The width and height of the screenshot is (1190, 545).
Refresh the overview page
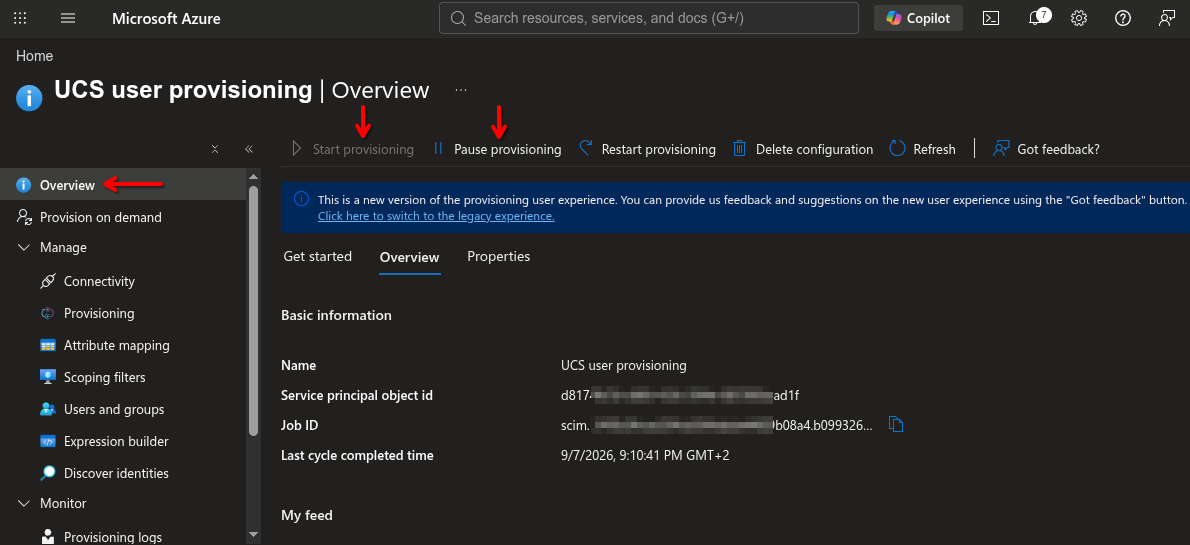[x=923, y=150]
